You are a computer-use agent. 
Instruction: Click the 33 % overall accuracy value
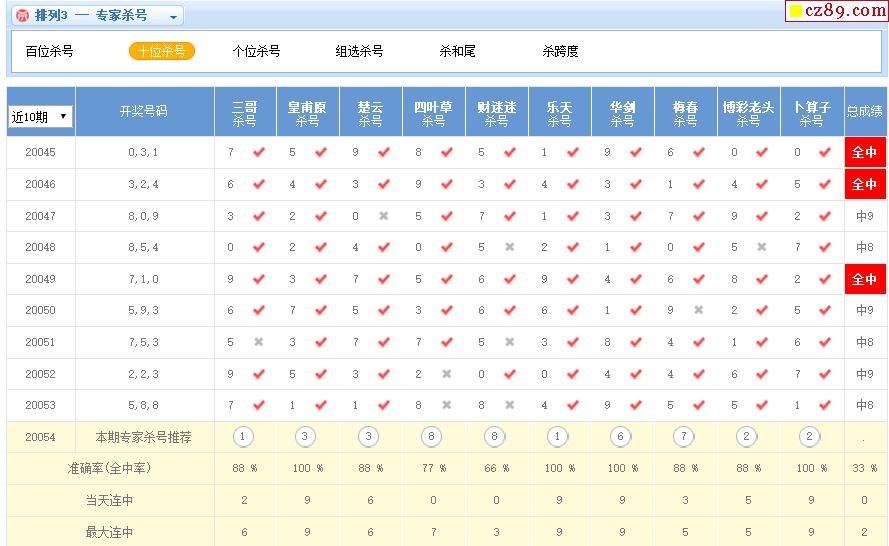865,468
